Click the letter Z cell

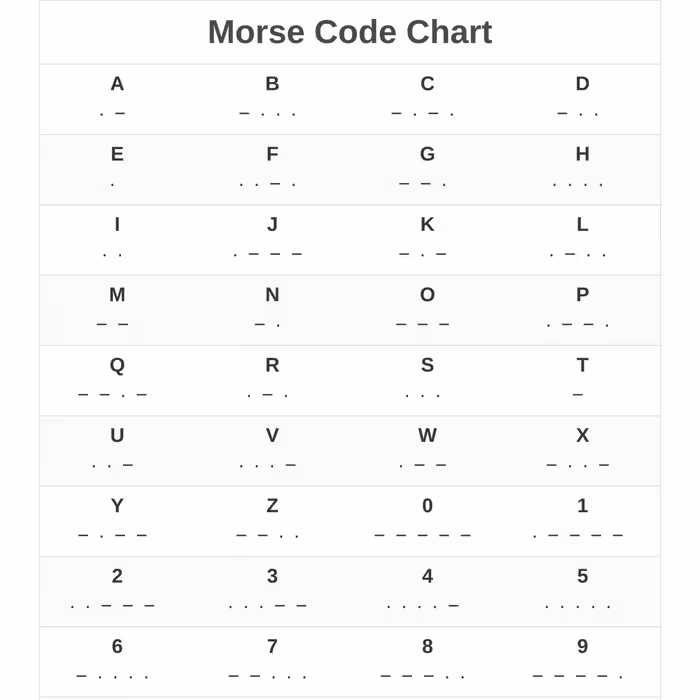coord(272,520)
